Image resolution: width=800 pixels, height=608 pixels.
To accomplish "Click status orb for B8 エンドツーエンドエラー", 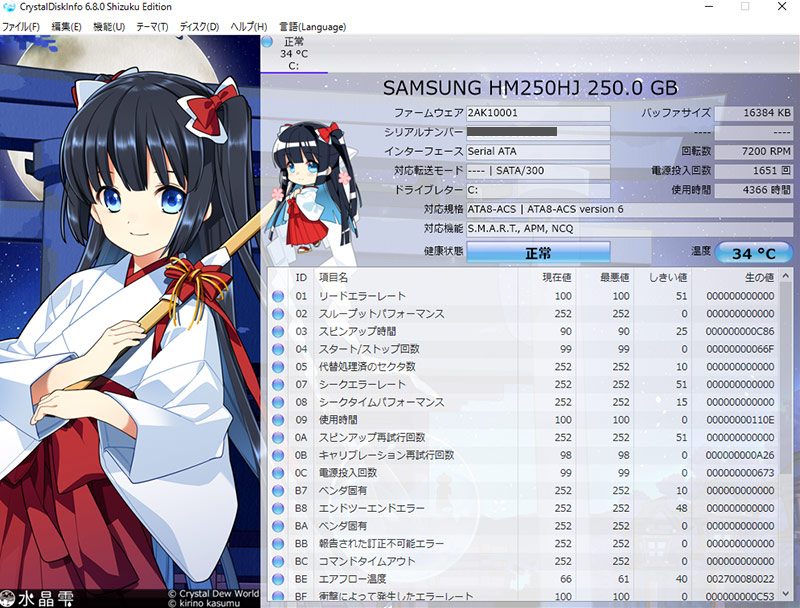I will [278, 509].
